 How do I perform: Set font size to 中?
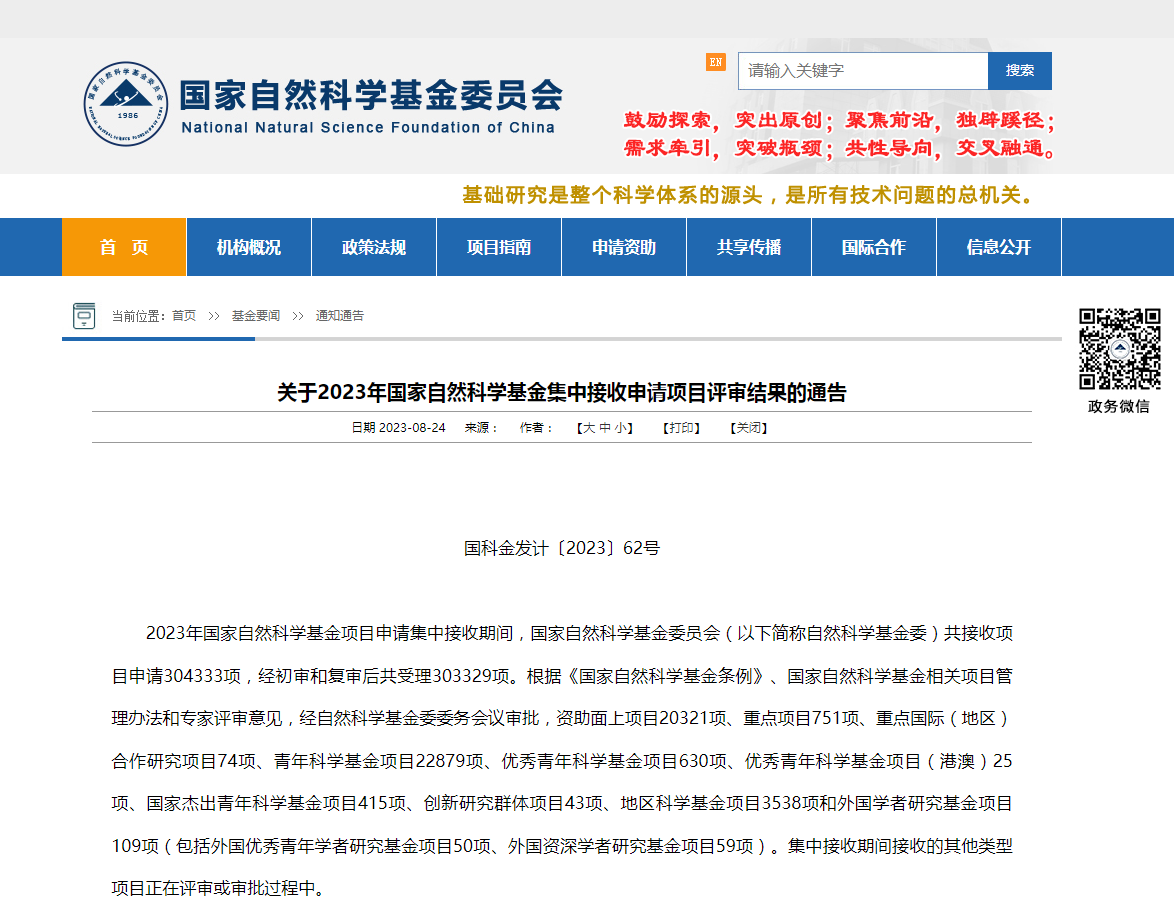tap(605, 428)
